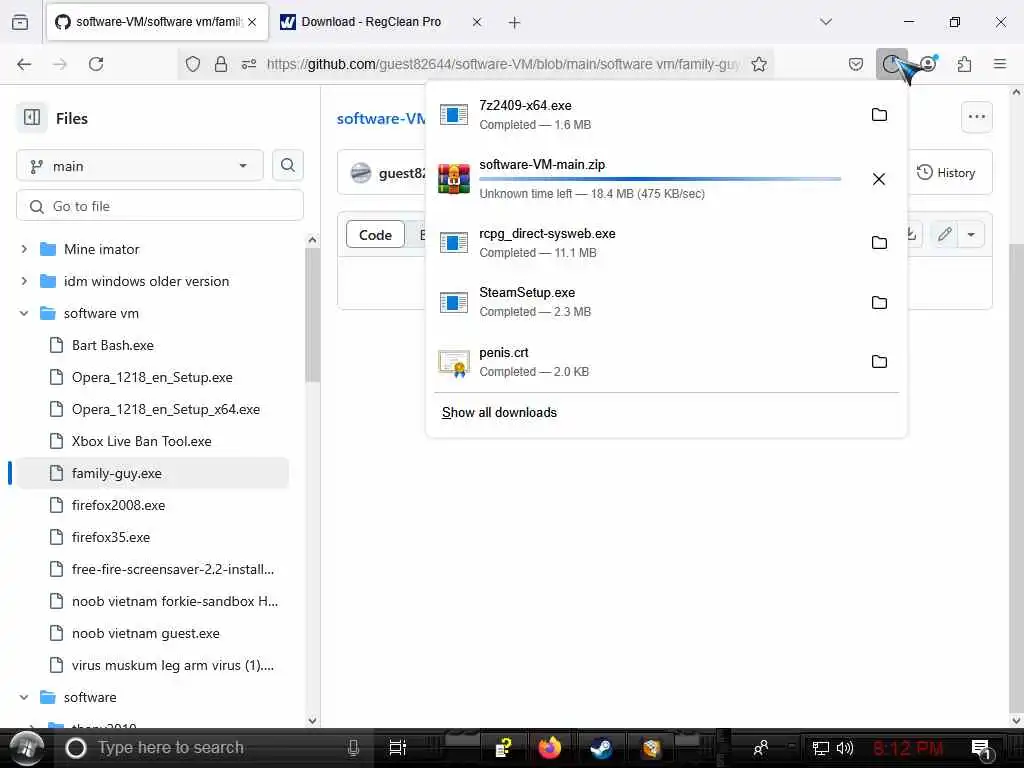Open the three-dots more options button

point(977,117)
